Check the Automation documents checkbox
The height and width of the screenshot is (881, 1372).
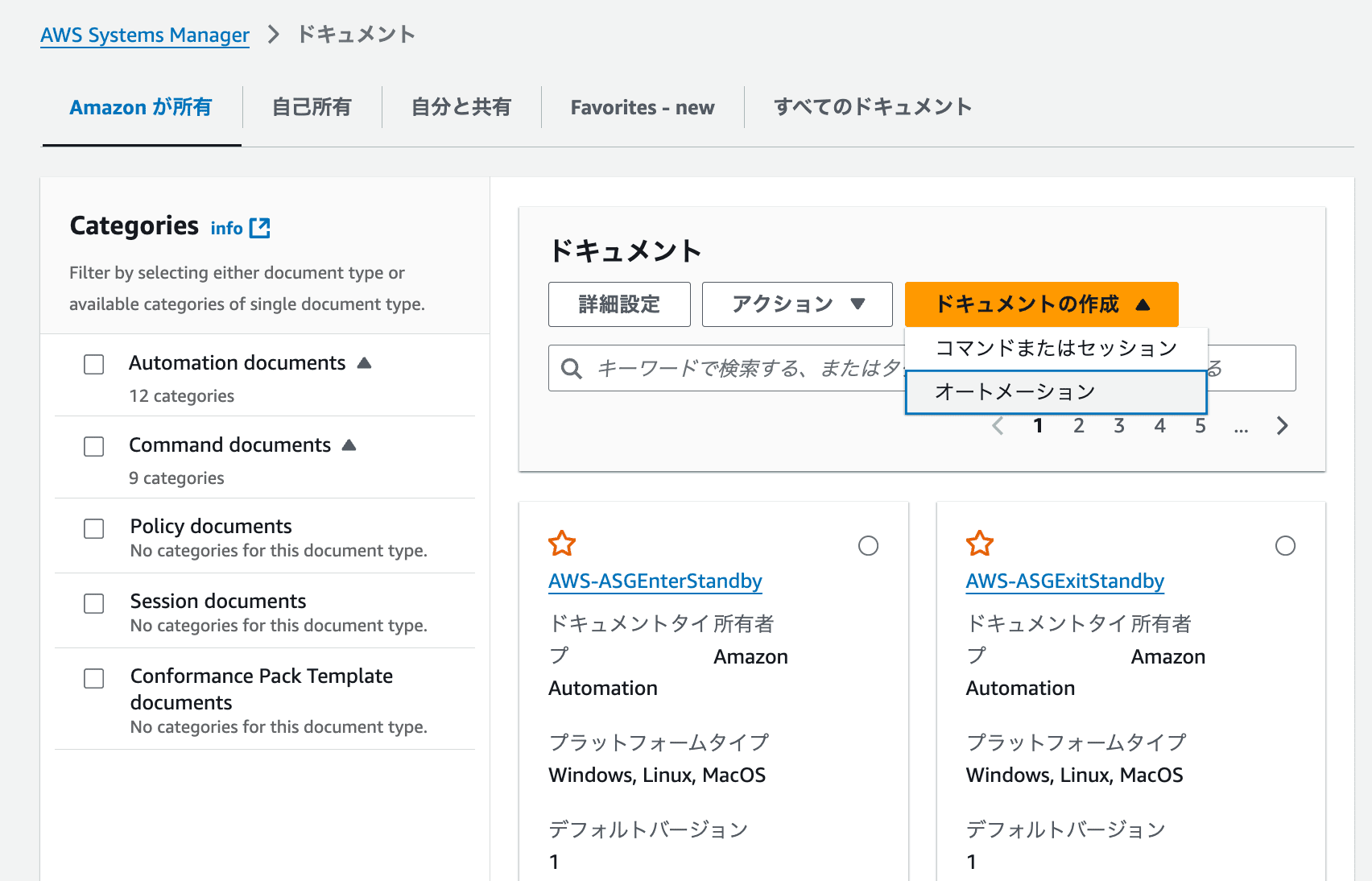(x=94, y=365)
